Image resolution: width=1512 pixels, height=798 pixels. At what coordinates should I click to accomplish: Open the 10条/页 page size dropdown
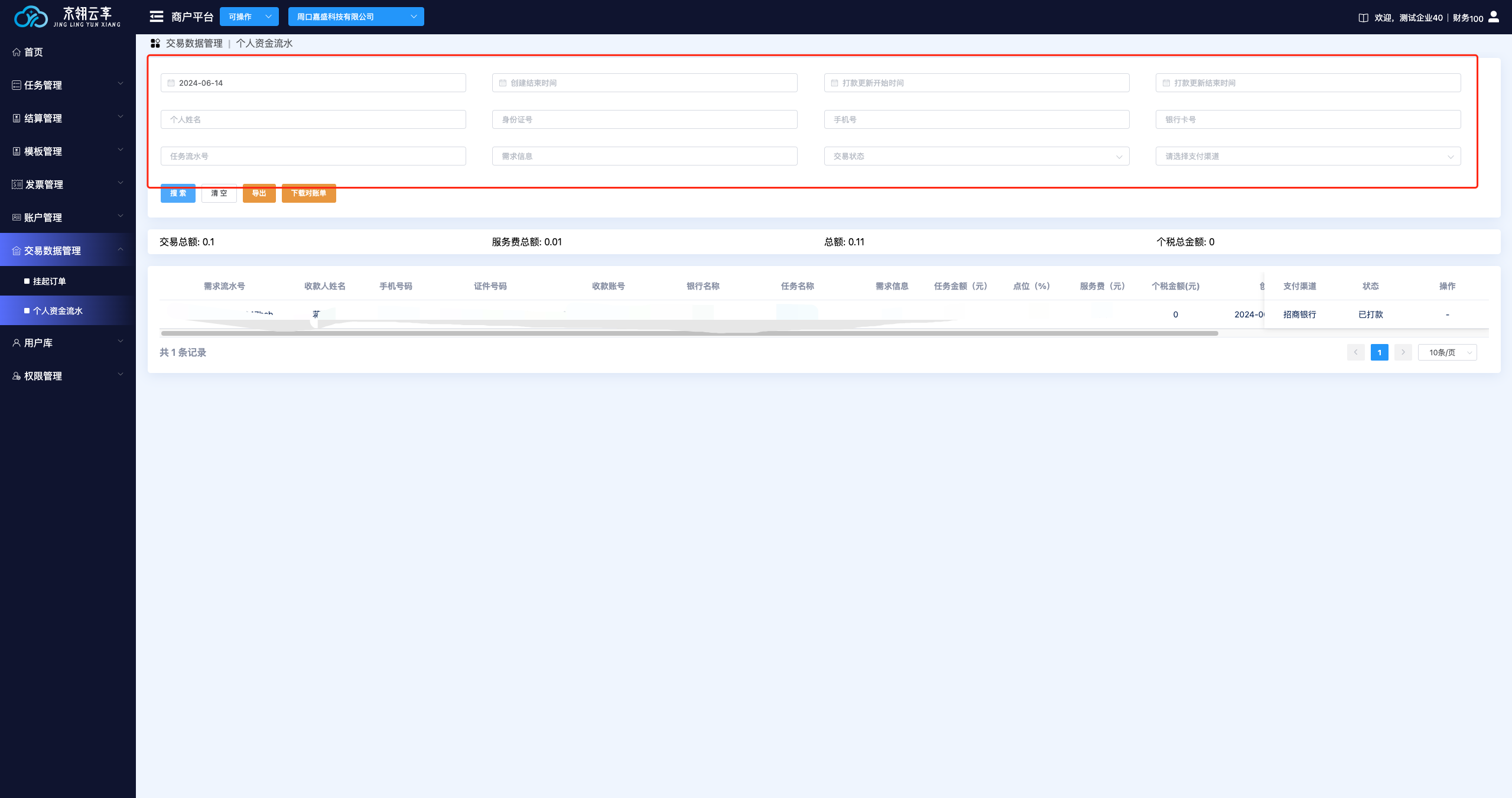(x=1447, y=352)
